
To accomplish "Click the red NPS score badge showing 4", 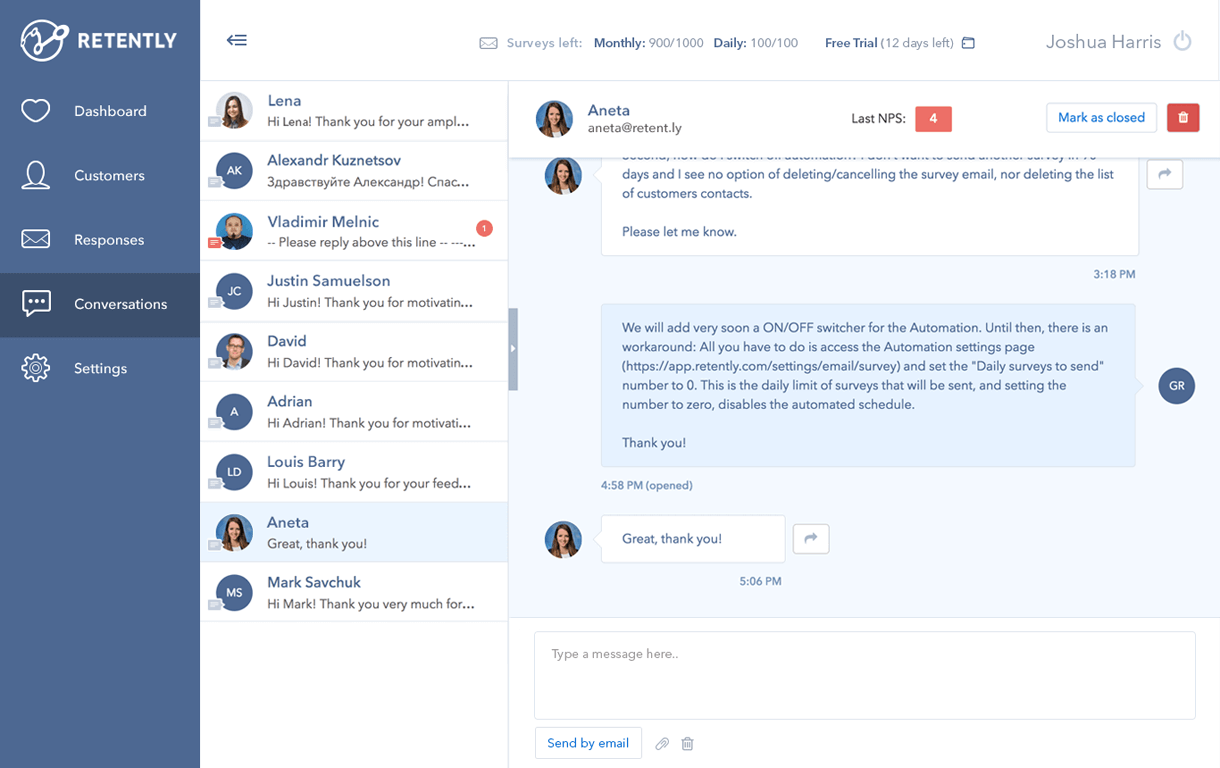I will pyautogui.click(x=933, y=118).
